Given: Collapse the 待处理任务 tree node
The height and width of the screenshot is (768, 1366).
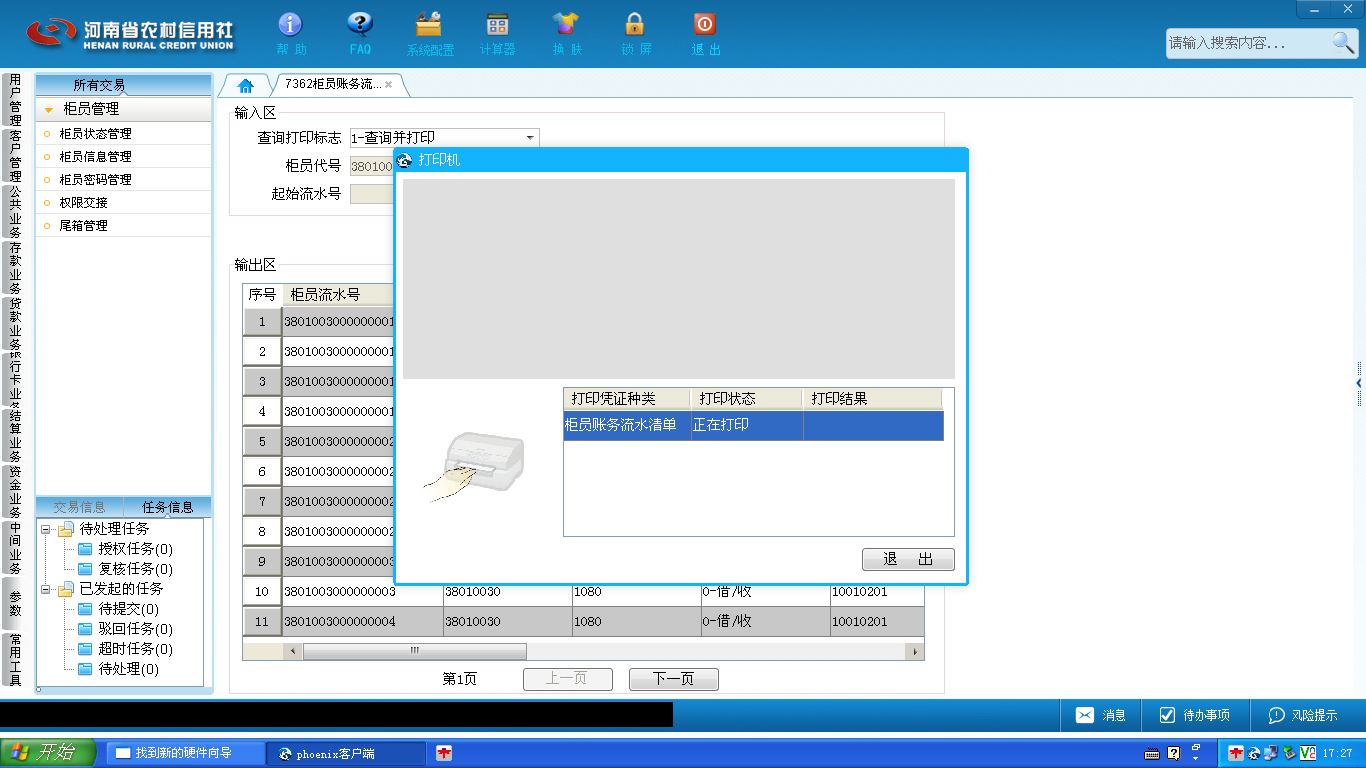Looking at the screenshot, I should point(46,529).
